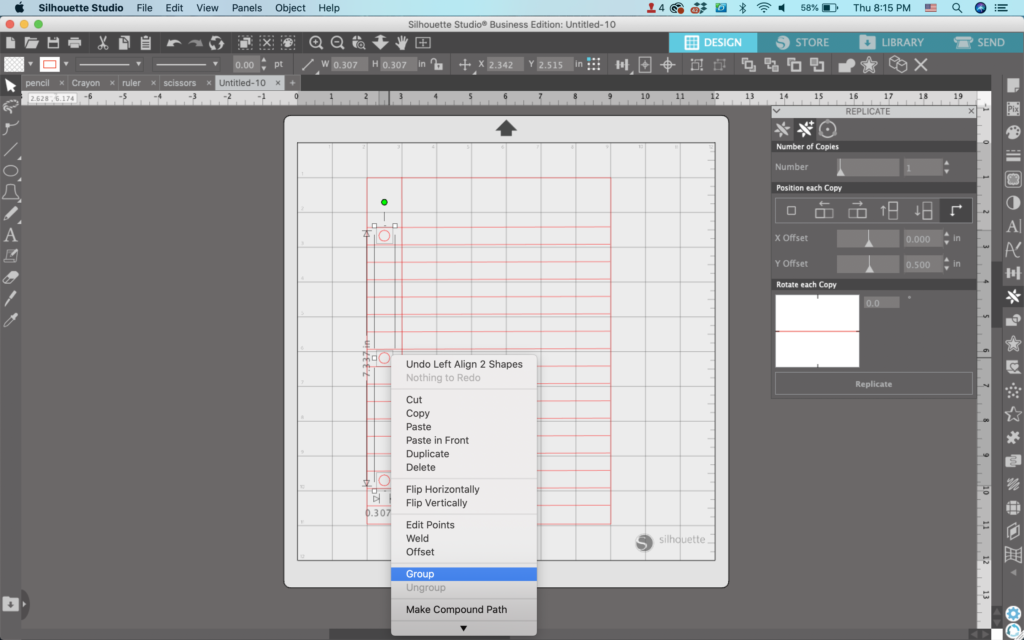The width and height of the screenshot is (1024, 640).
Task: Undo the last action with the toolbar arrow
Action: point(173,43)
